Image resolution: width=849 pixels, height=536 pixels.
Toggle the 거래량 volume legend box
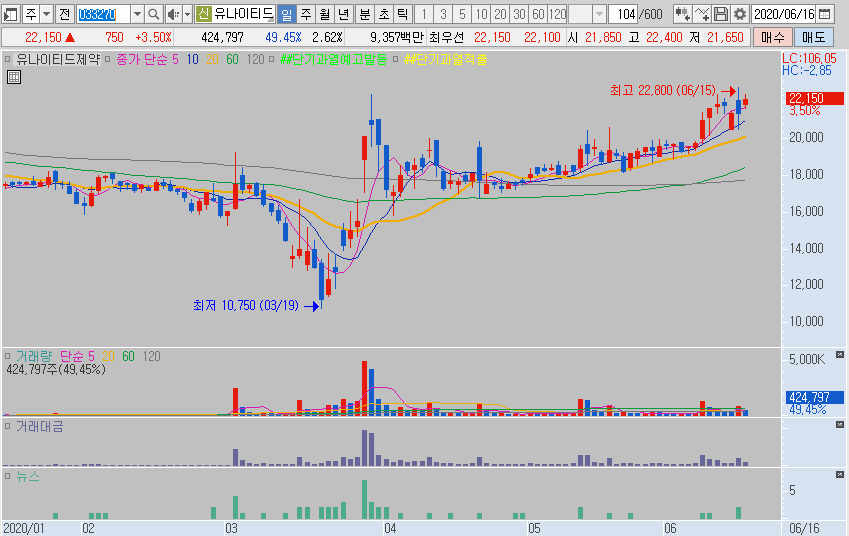(8, 356)
